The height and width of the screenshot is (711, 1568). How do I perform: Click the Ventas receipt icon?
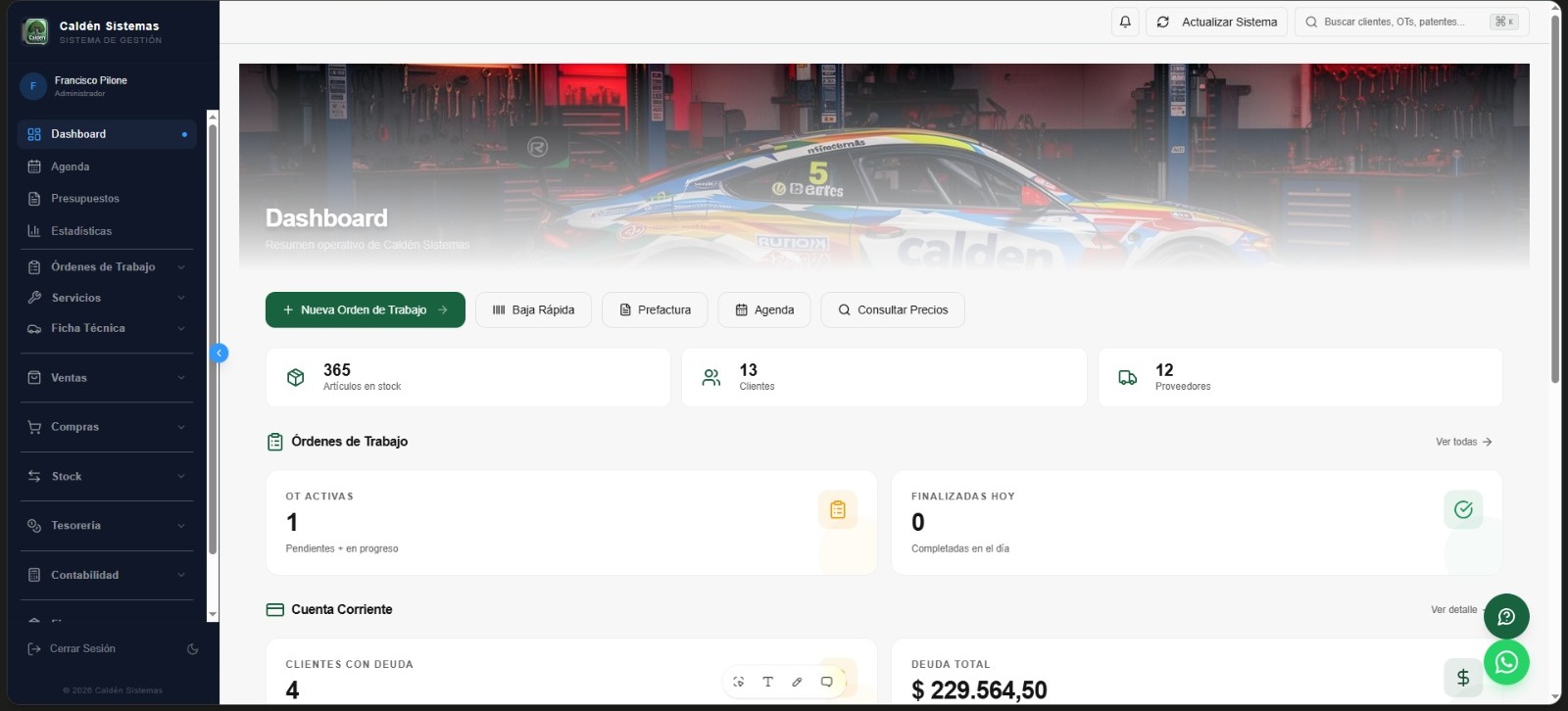point(34,378)
